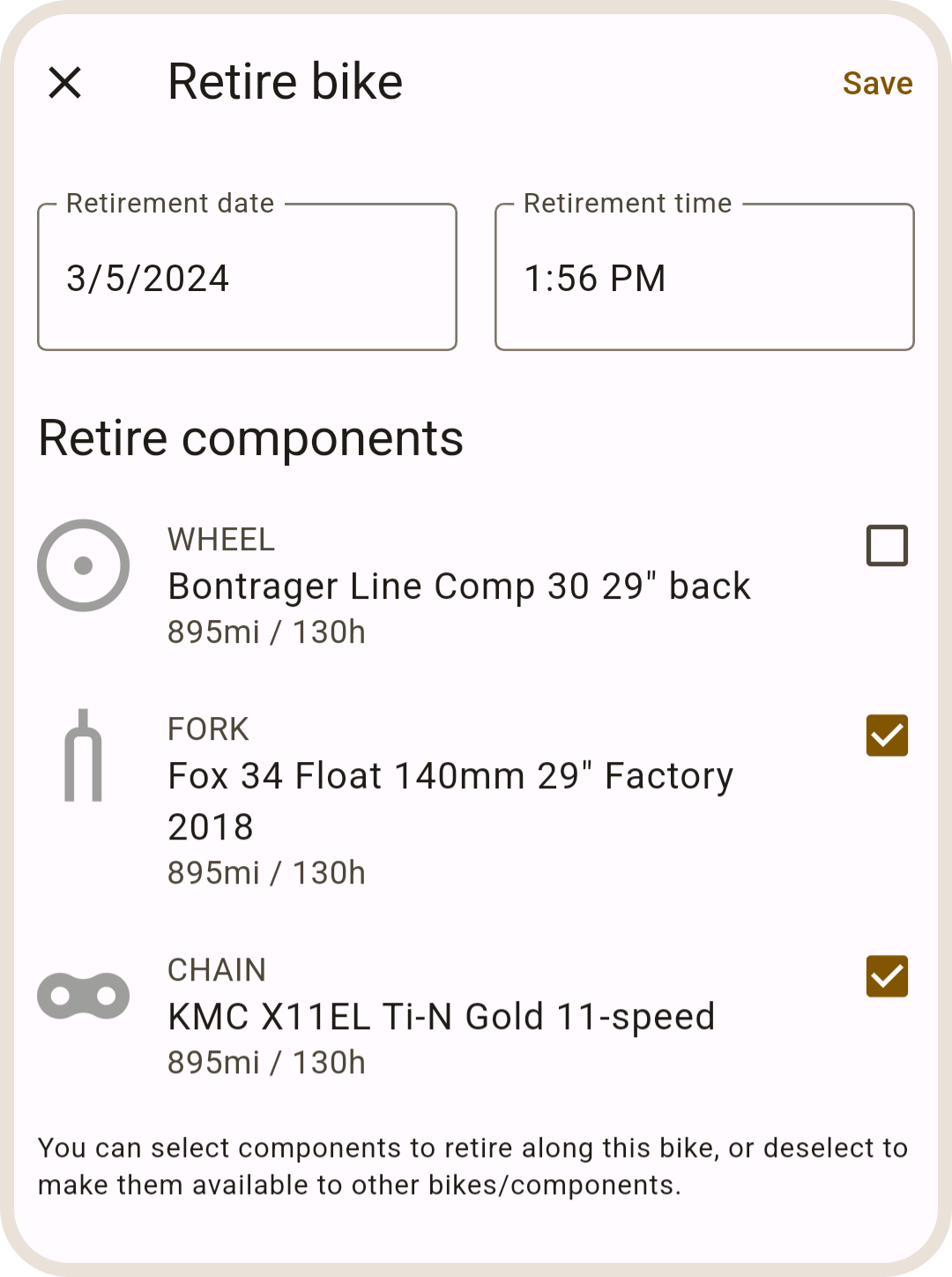Uncheck the Fox 34 Float fork checkbox
The width and height of the screenshot is (952, 1277).
point(887,736)
